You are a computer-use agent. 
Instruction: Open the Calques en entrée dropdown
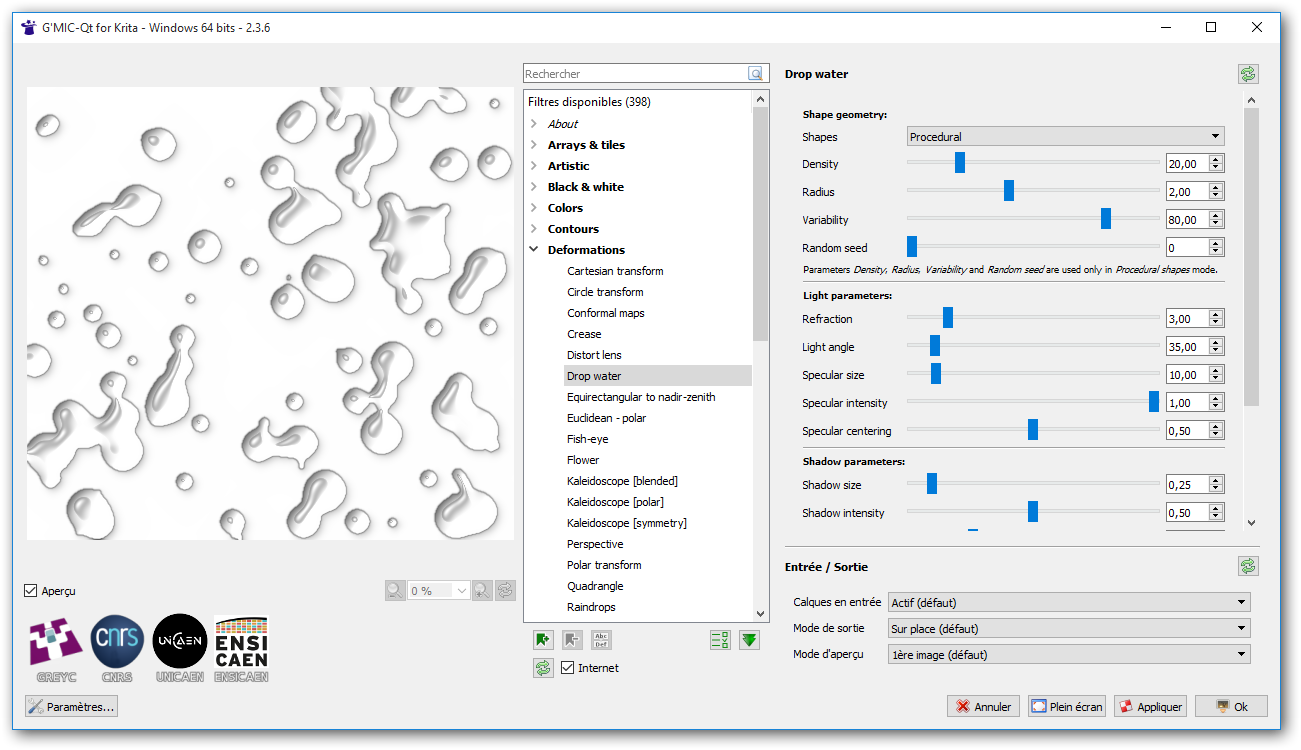pyautogui.click(x=1069, y=602)
